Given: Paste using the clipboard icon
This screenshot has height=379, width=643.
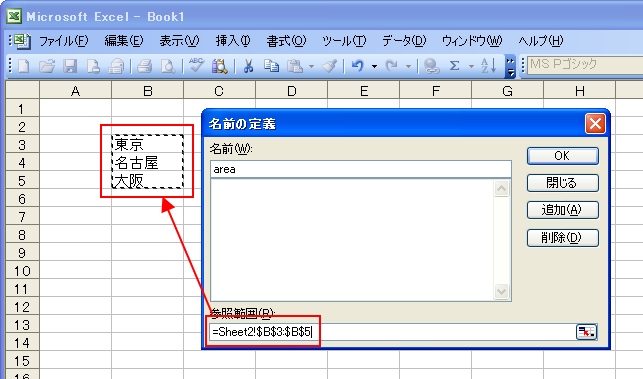Looking at the screenshot, I should click(295, 66).
